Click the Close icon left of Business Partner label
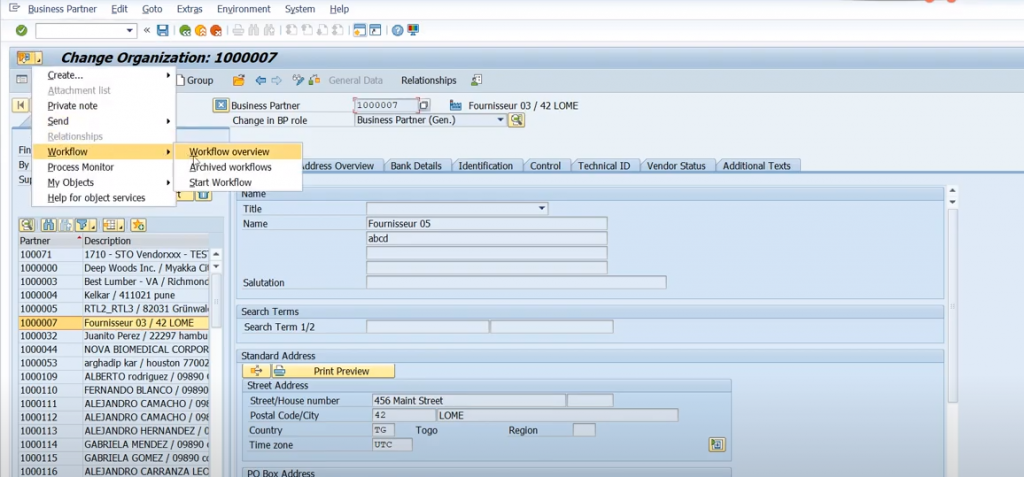The width and height of the screenshot is (1024, 477). pos(221,106)
